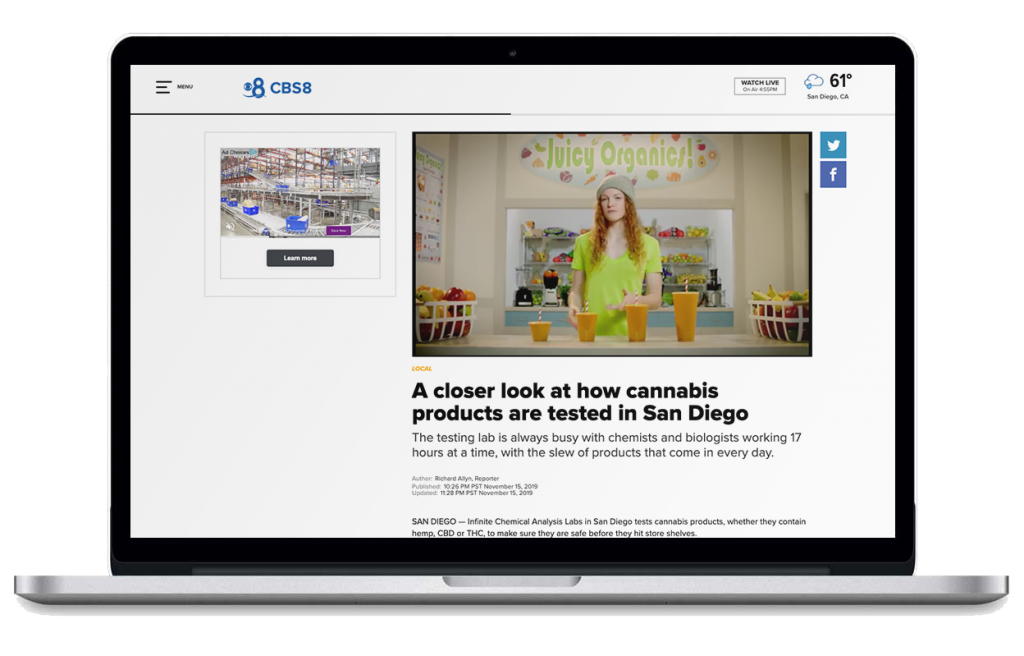Click the cloud weather icon
This screenshot has height=656, width=1024.
pyautogui.click(x=814, y=82)
